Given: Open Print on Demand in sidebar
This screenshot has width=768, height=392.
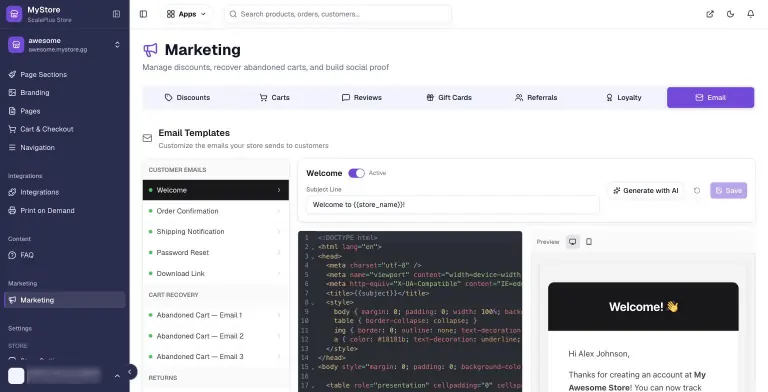Looking at the screenshot, I should (65, 211).
